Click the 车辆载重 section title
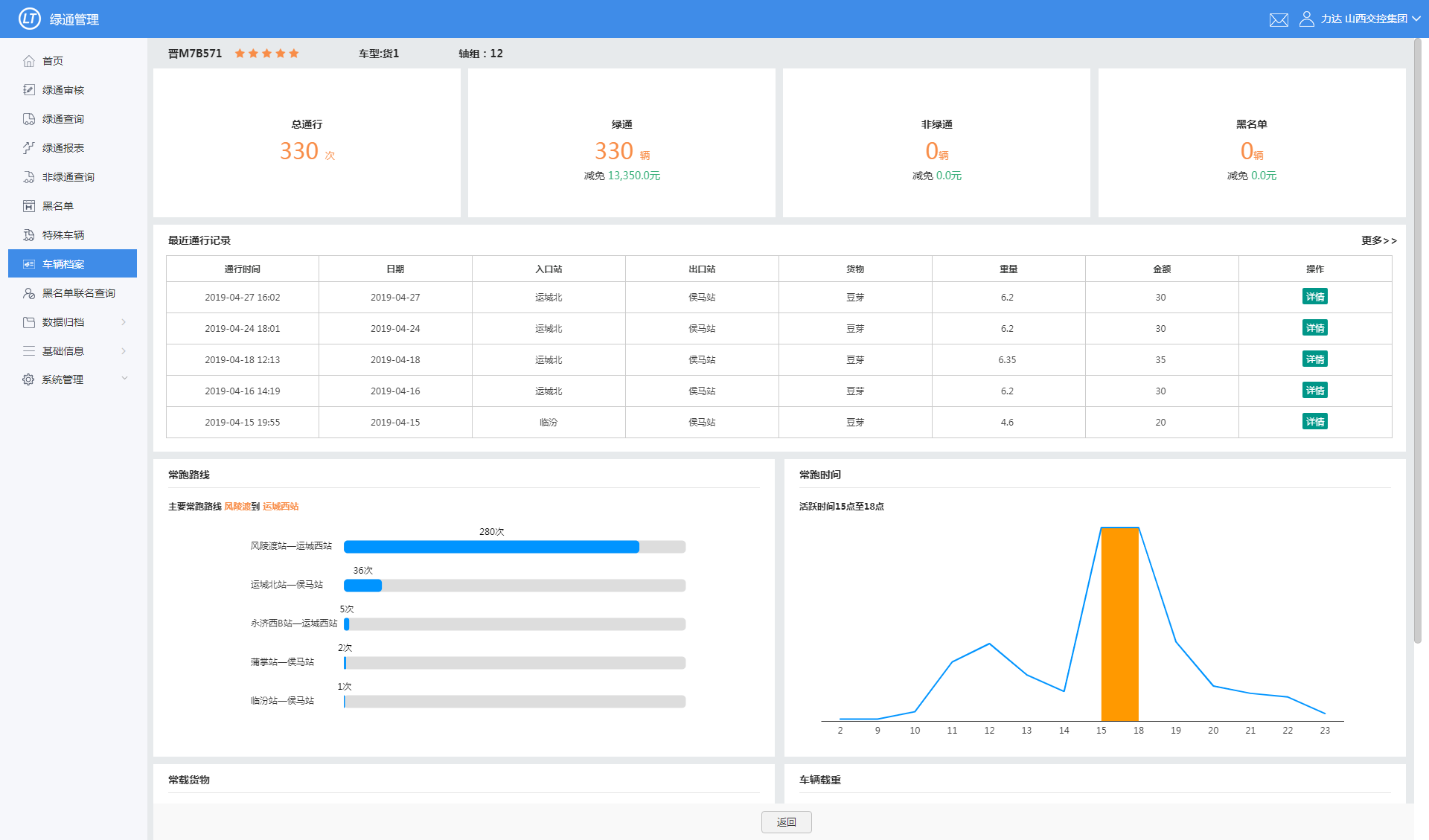The height and width of the screenshot is (840, 1429). 820,780
